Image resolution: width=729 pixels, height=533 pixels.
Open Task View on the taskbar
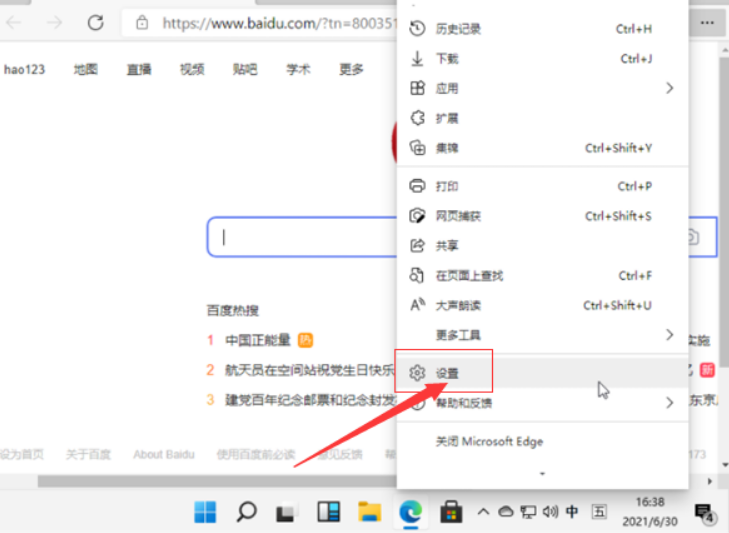click(x=287, y=513)
